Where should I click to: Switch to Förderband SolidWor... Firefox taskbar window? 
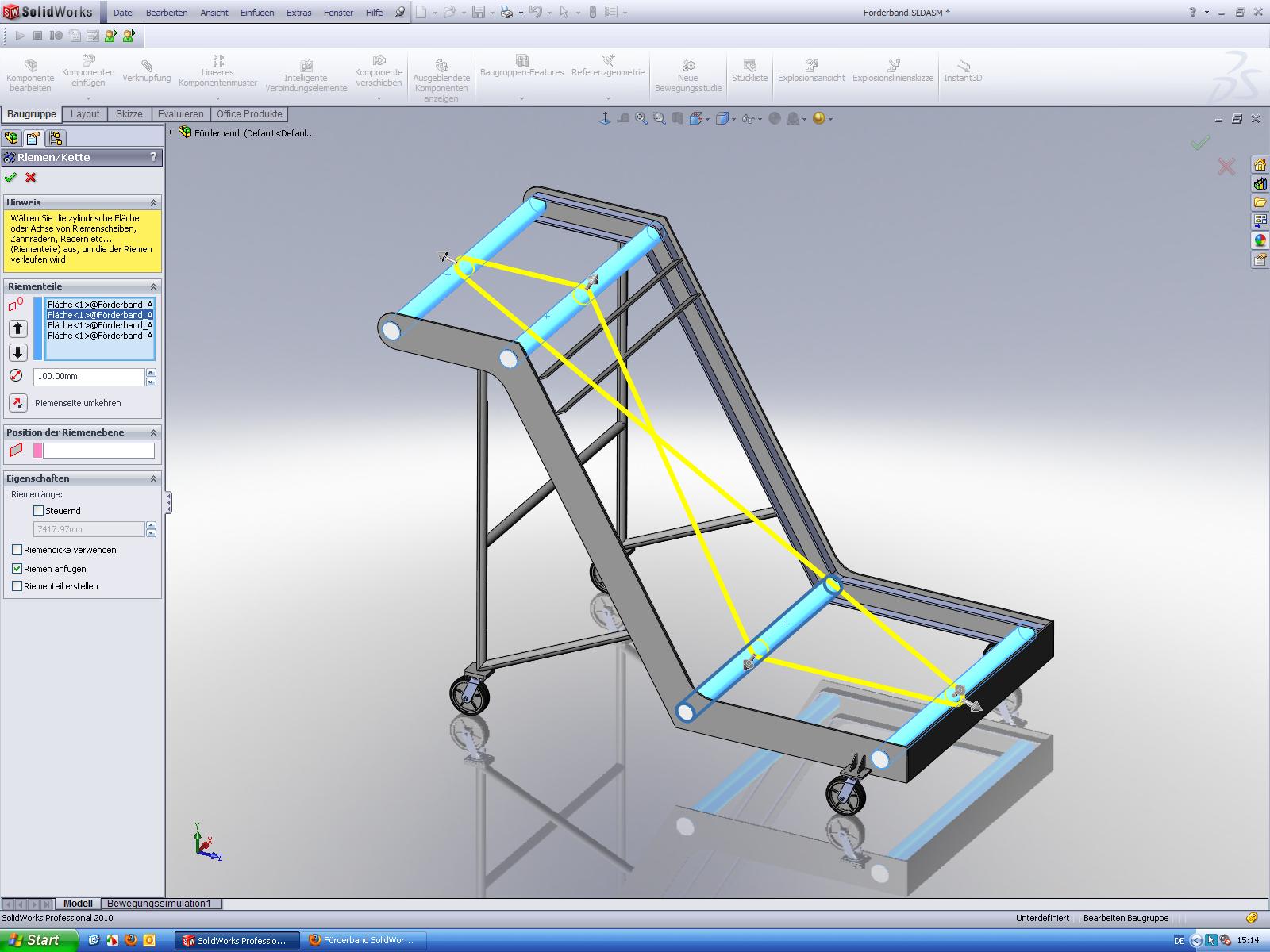point(364,940)
